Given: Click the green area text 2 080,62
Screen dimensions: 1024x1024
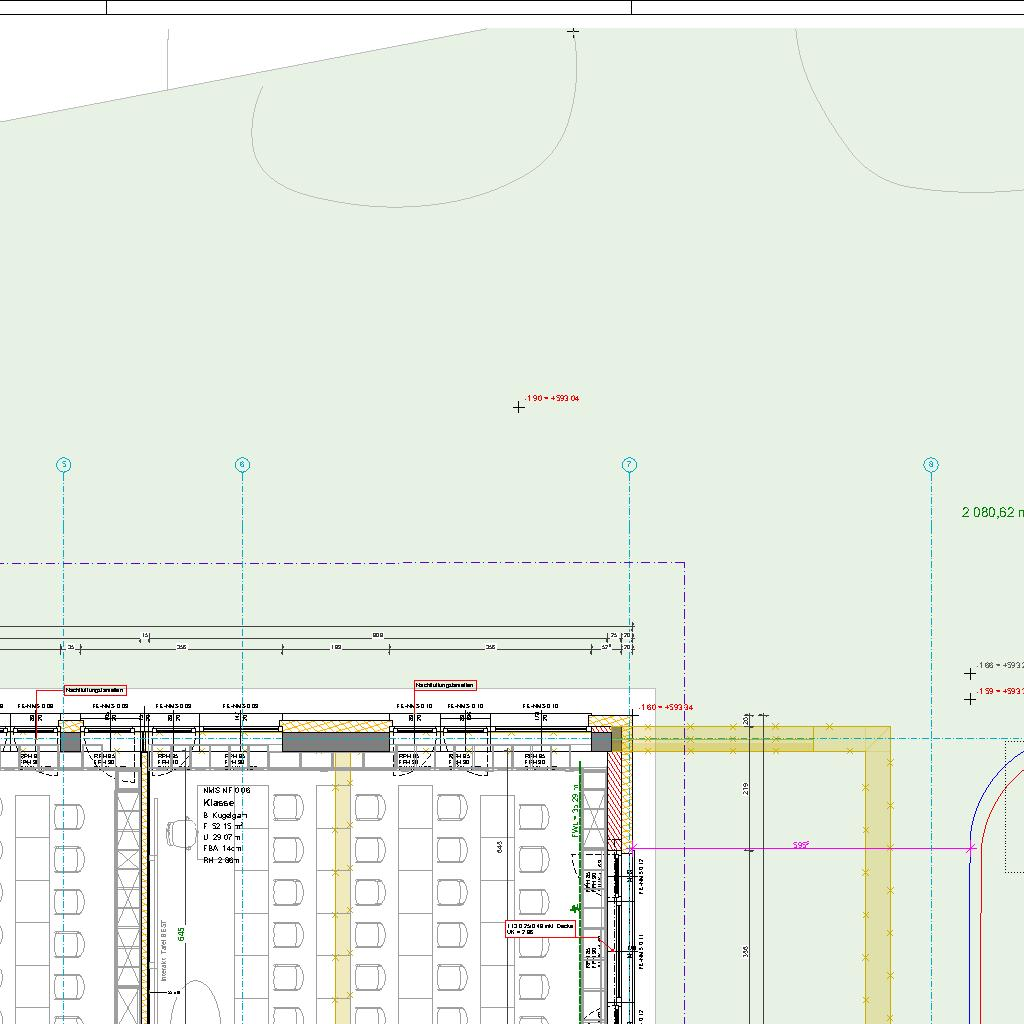Looking at the screenshot, I should (x=992, y=513).
